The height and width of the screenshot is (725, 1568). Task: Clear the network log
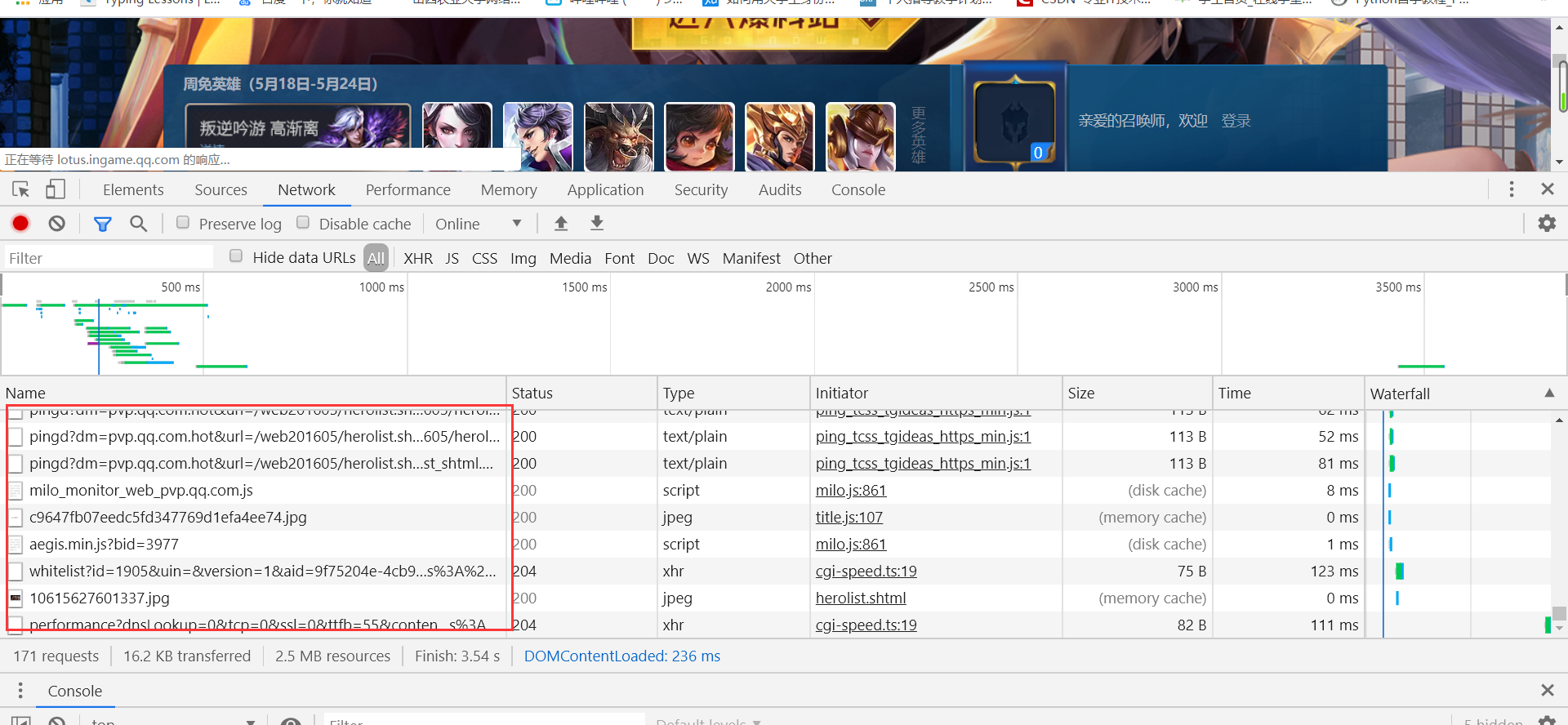(56, 224)
